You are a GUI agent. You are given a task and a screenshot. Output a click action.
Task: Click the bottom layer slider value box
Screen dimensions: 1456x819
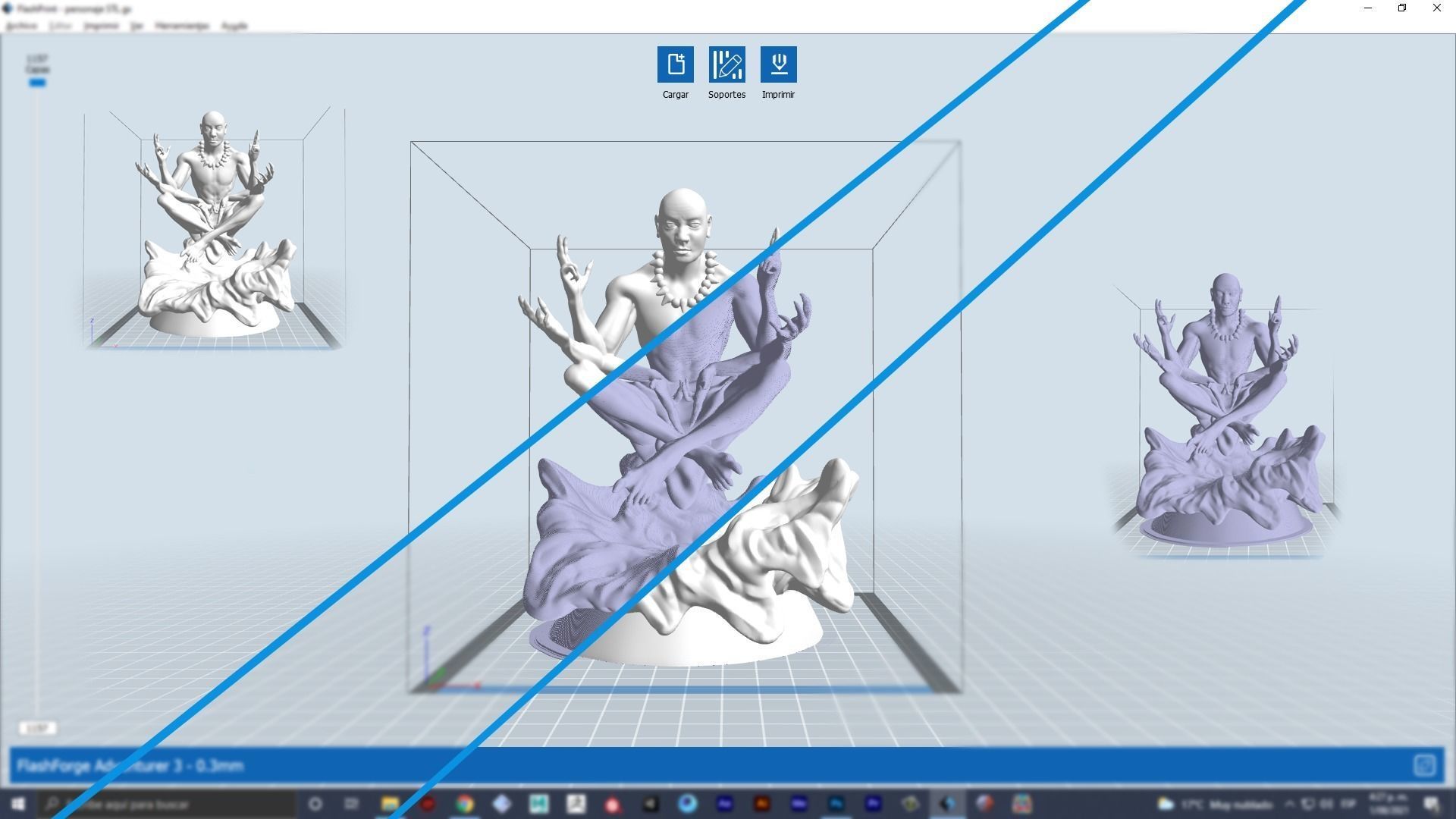point(37,728)
